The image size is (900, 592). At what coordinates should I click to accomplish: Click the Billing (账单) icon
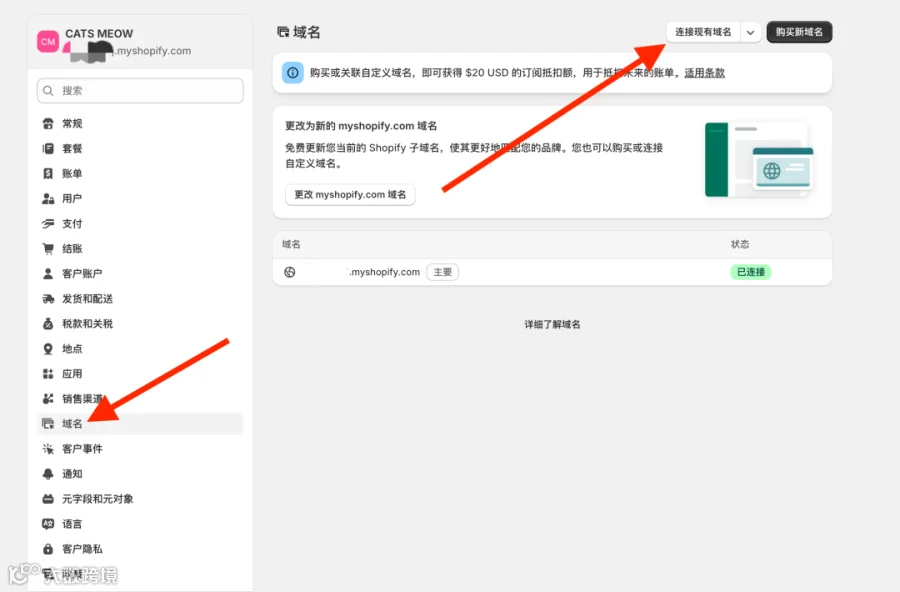48,173
